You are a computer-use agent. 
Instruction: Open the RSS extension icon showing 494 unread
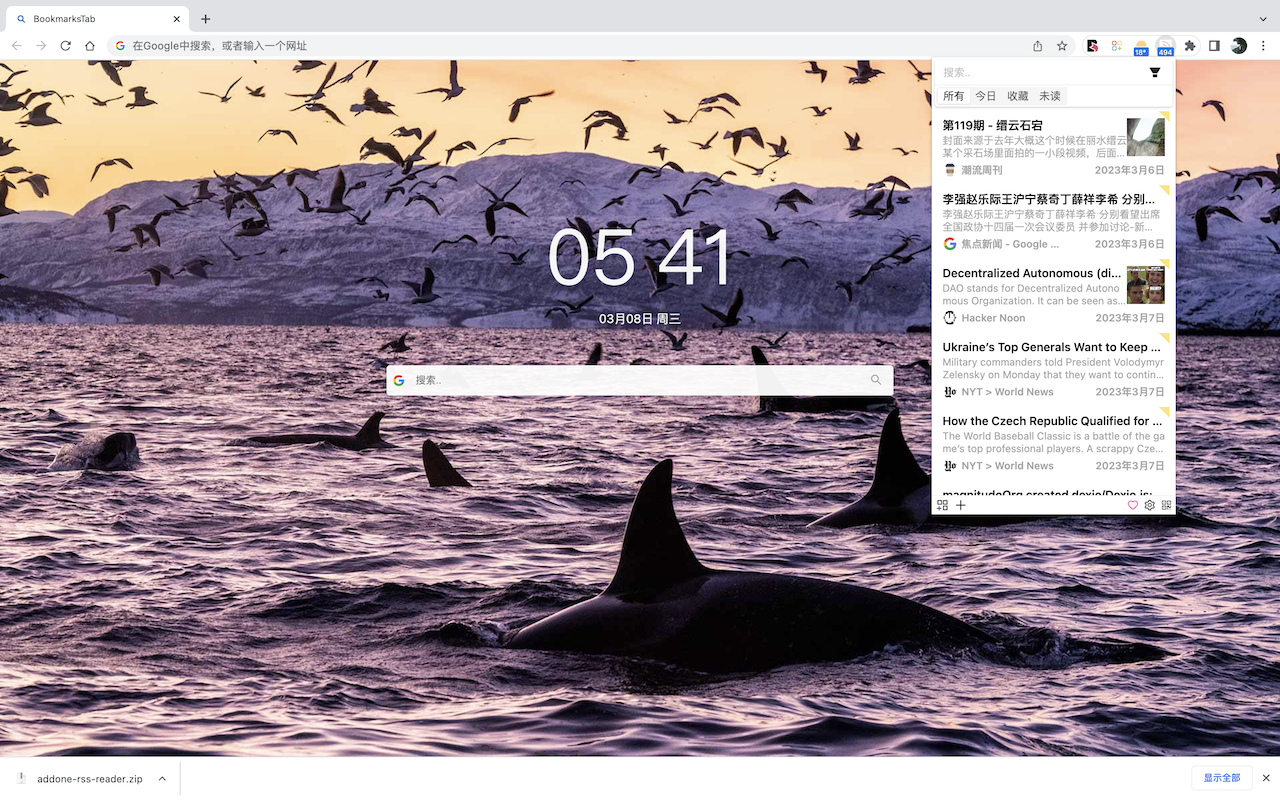[1164, 46]
